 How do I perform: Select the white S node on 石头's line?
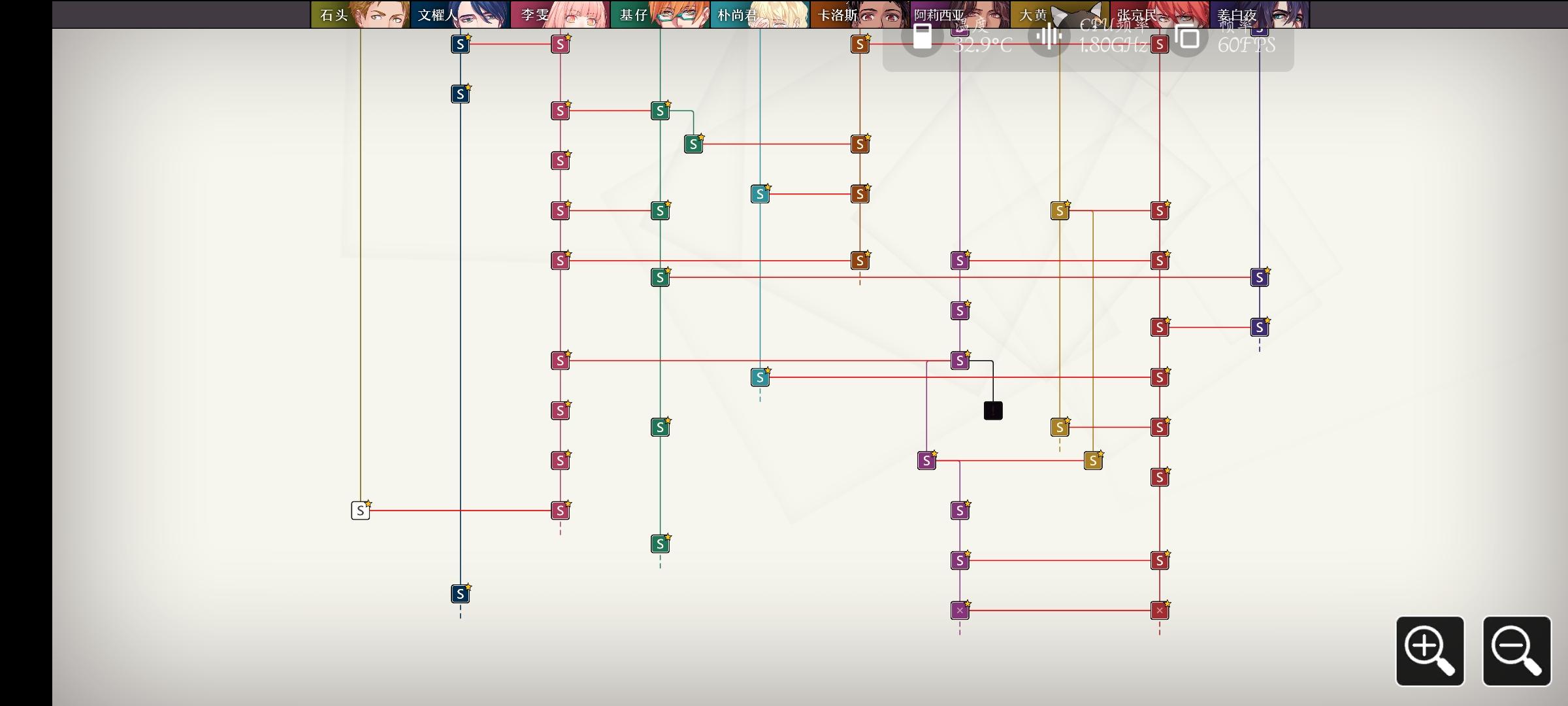pyautogui.click(x=361, y=511)
